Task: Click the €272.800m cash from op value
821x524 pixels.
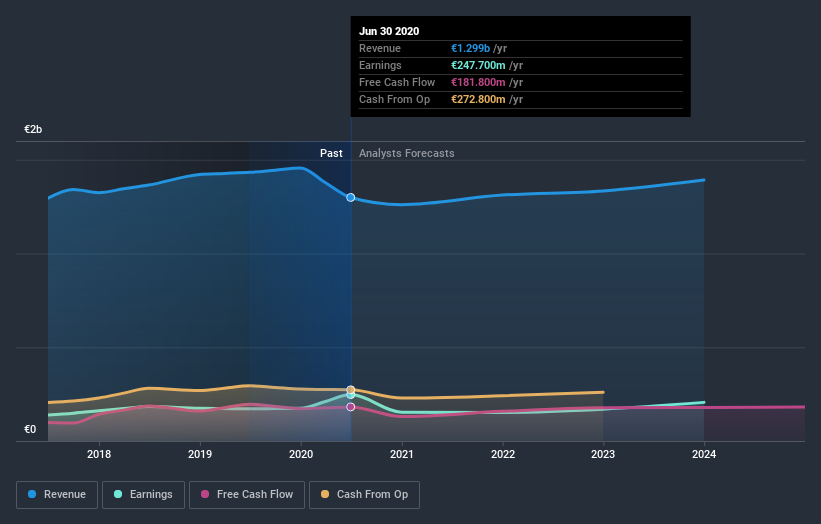Action: click(478, 99)
